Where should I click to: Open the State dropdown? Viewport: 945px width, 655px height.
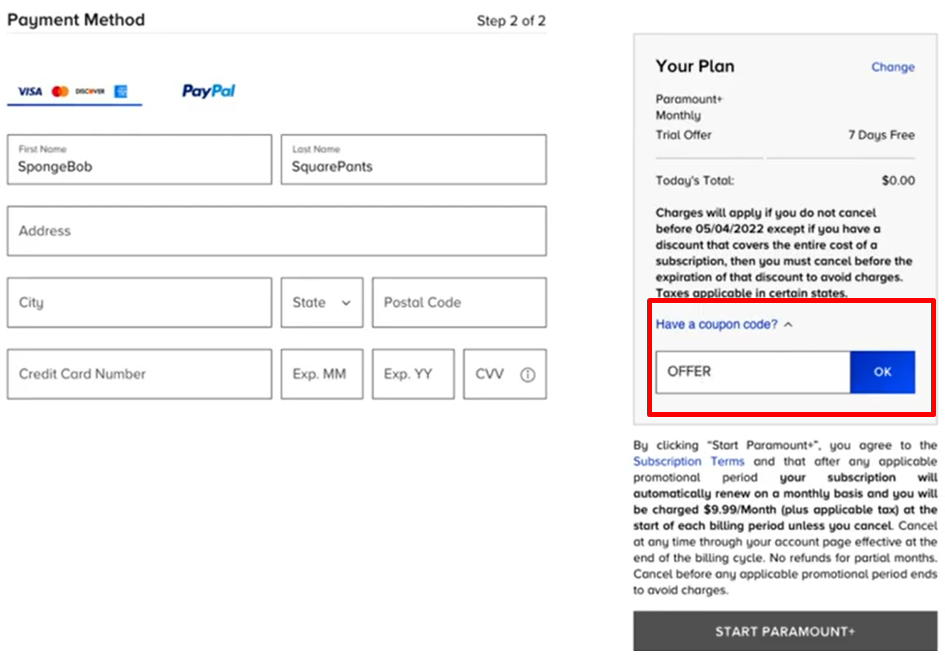click(321, 302)
